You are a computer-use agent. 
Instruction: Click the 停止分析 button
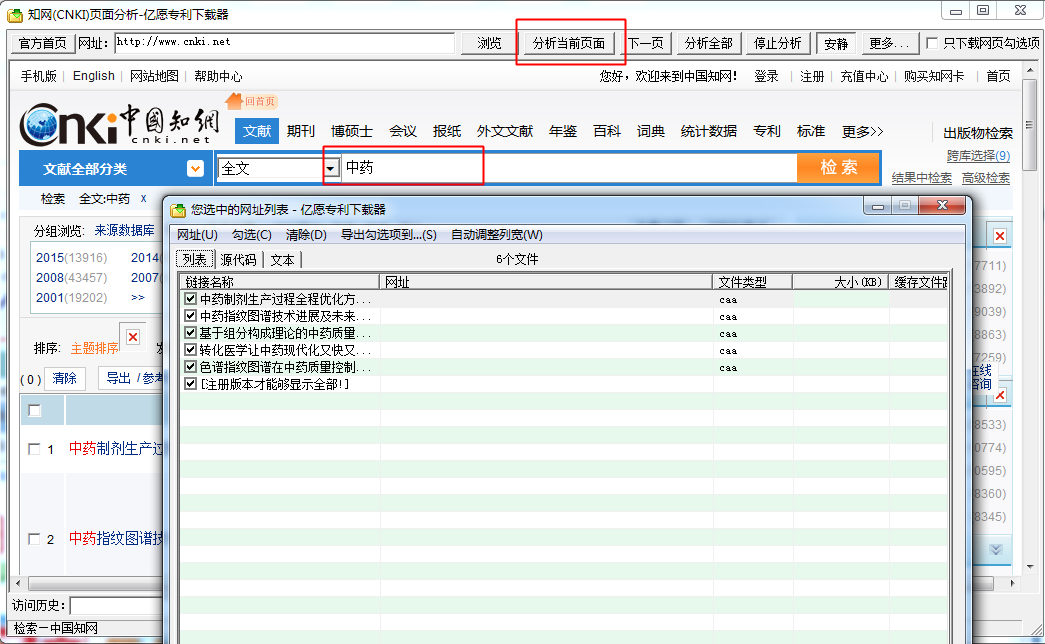tap(777, 43)
